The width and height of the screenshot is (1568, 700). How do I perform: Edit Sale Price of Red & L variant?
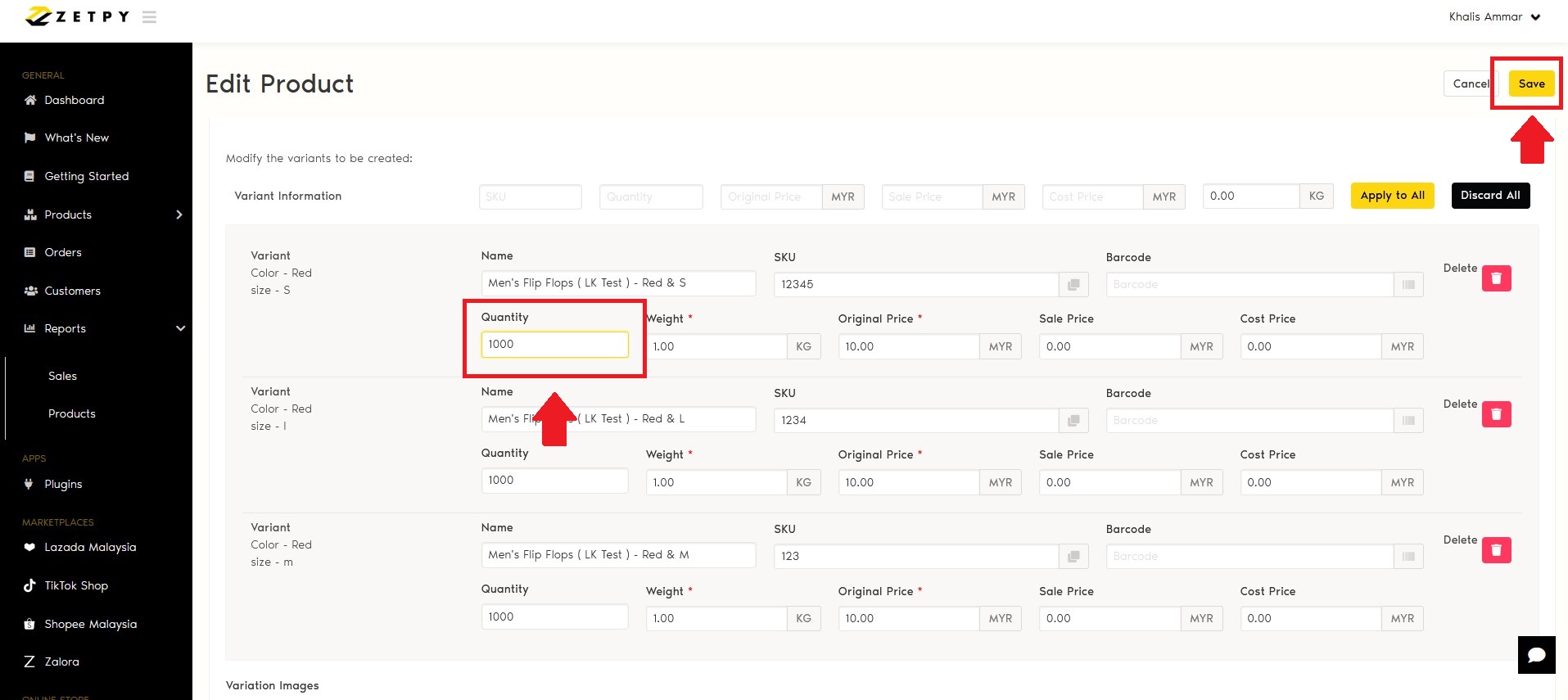[x=1109, y=483]
